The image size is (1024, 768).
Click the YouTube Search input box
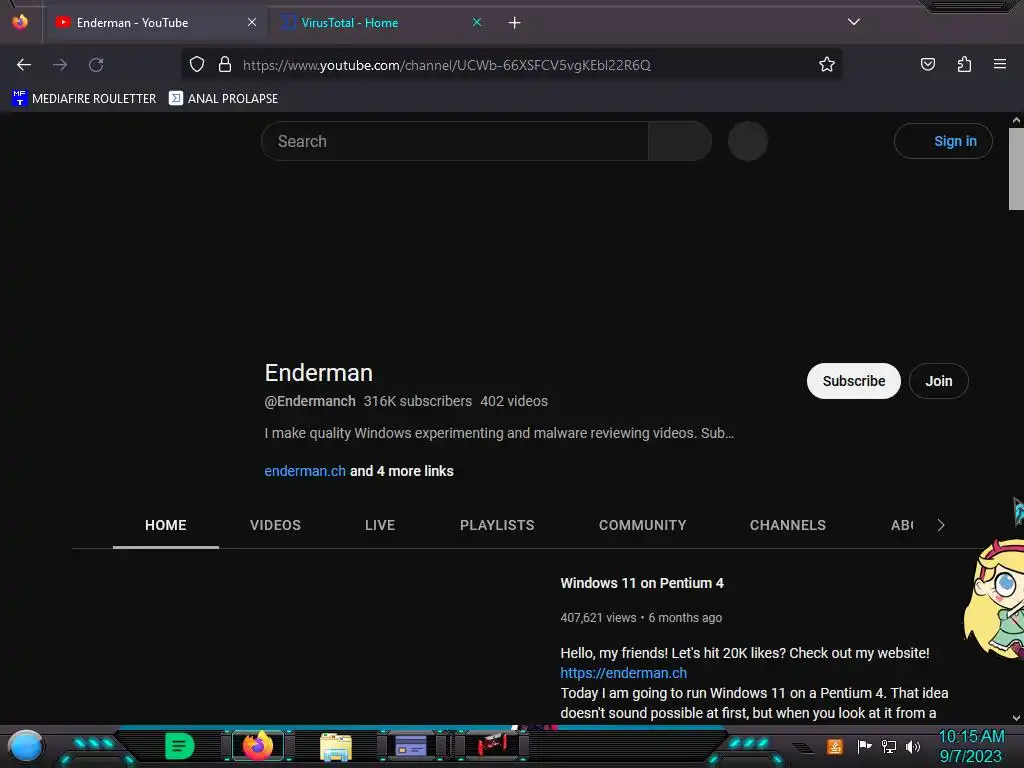tap(455, 141)
